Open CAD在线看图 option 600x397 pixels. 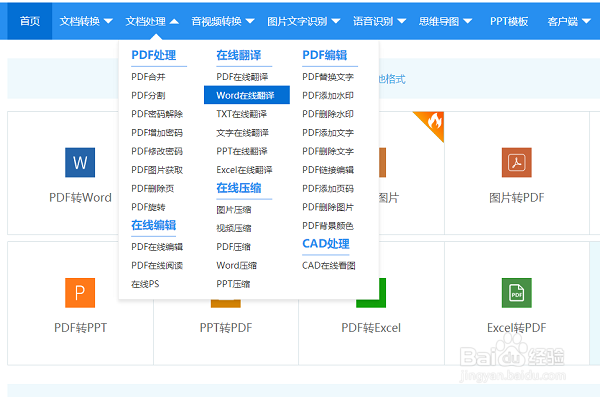coord(329,266)
